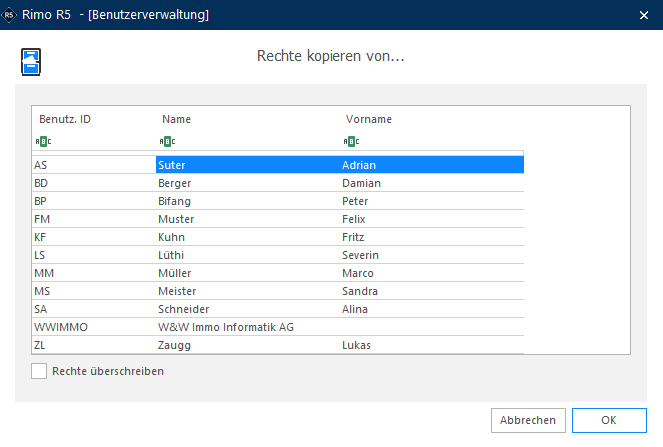Select the user row Müller
The width and height of the screenshot is (663, 447).
(278, 273)
